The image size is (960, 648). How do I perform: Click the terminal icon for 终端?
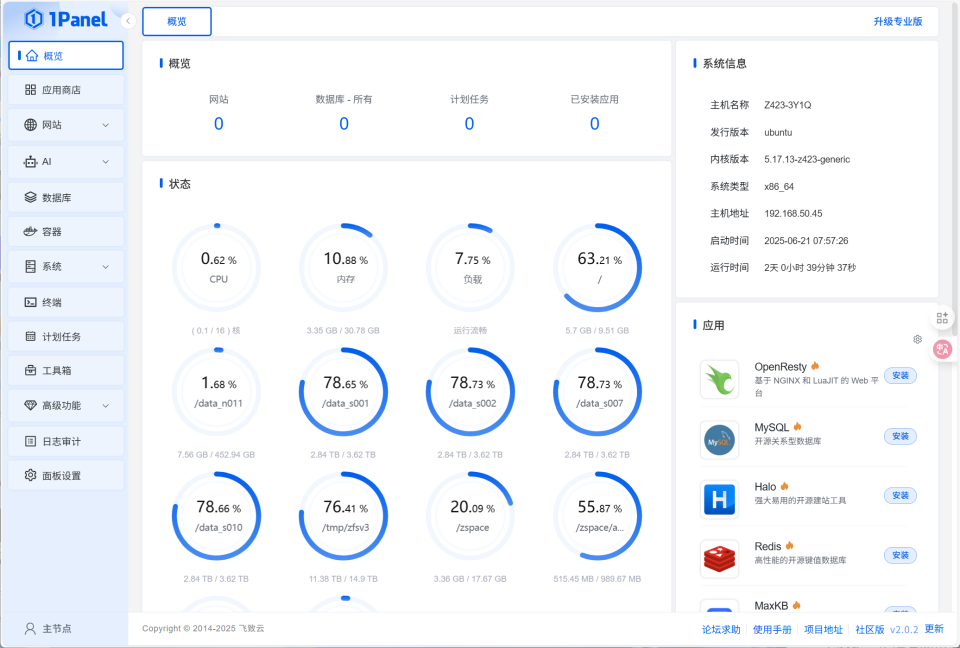coord(31,302)
